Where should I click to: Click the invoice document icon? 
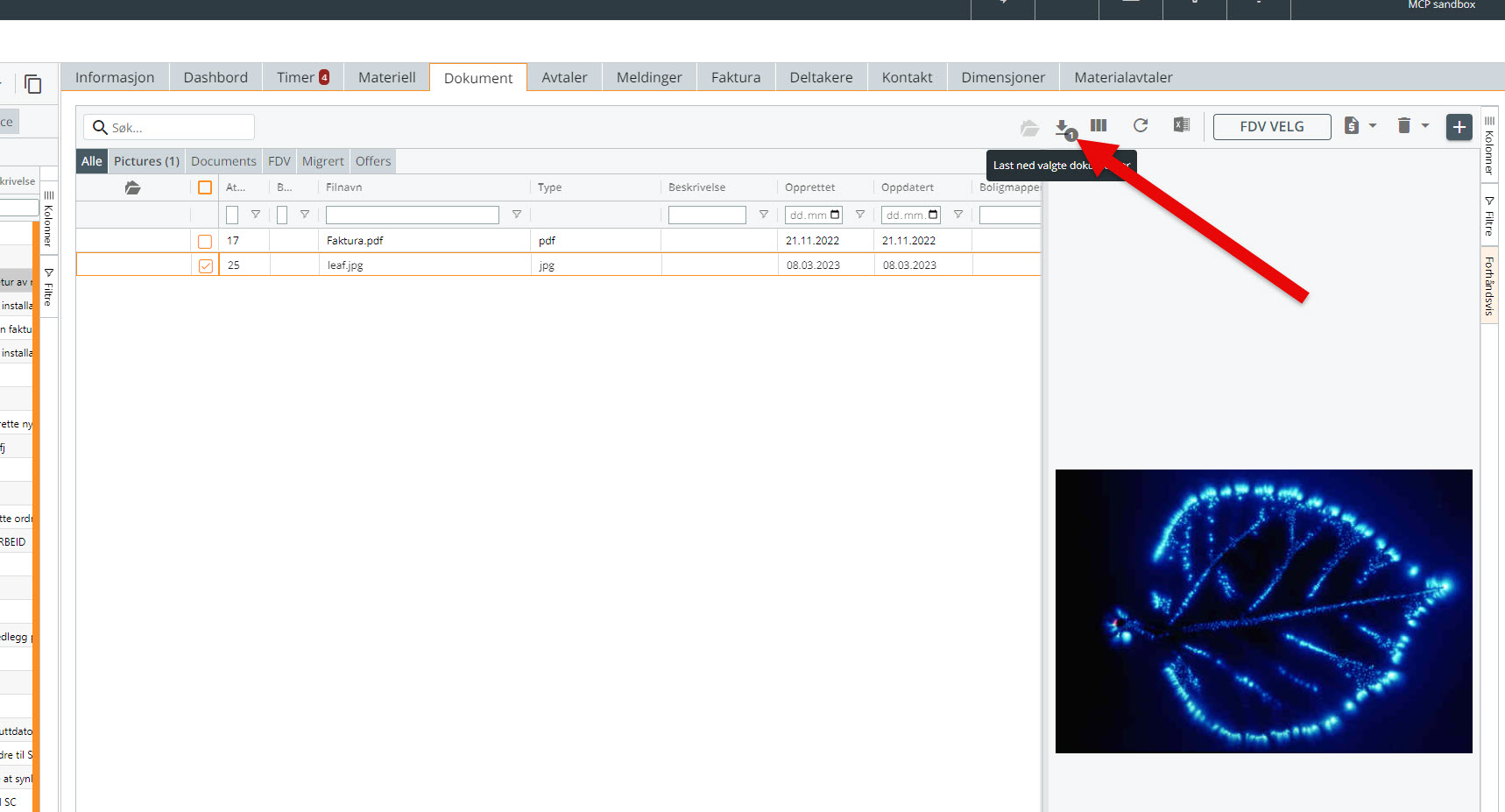[x=1352, y=125]
